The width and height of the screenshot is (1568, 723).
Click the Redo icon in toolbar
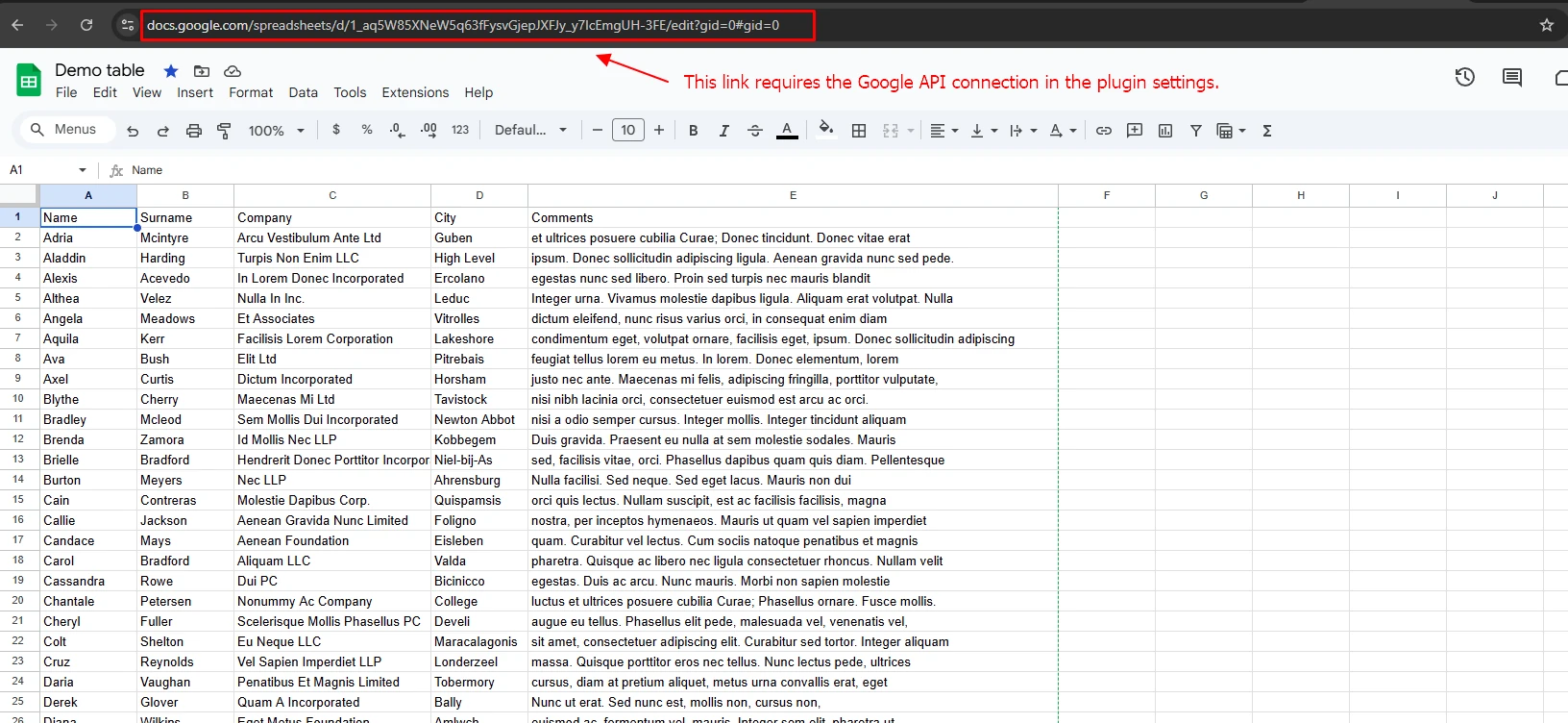pos(163,131)
